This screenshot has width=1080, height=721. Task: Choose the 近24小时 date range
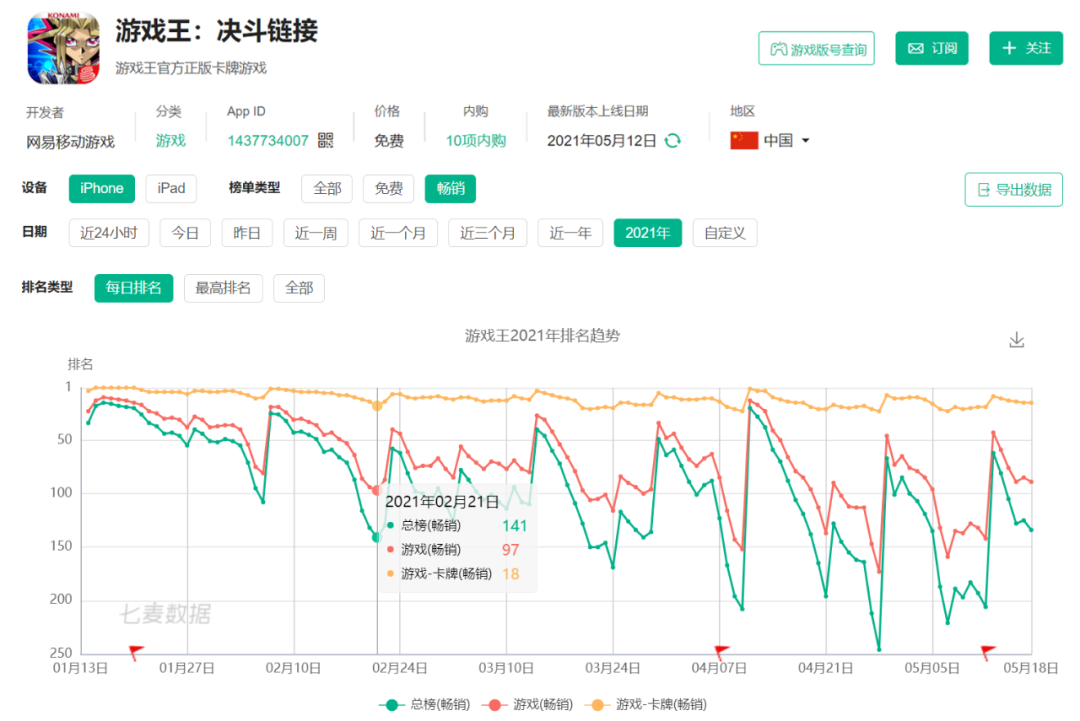(x=109, y=233)
